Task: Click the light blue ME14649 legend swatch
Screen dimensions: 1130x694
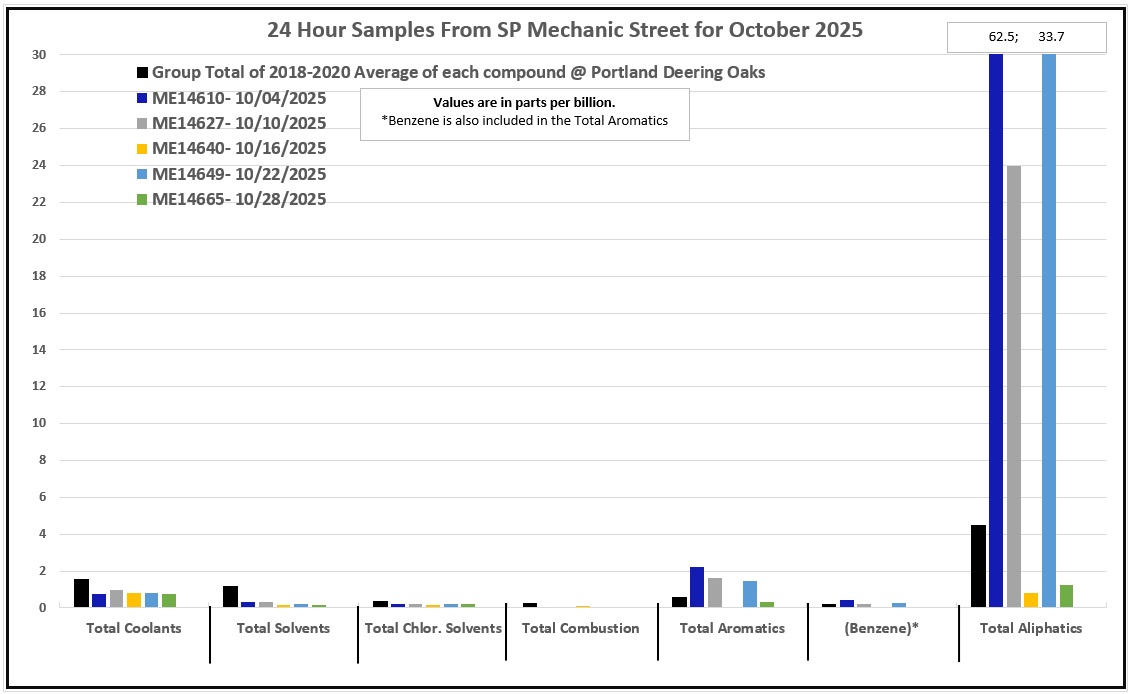Action: 142,174
